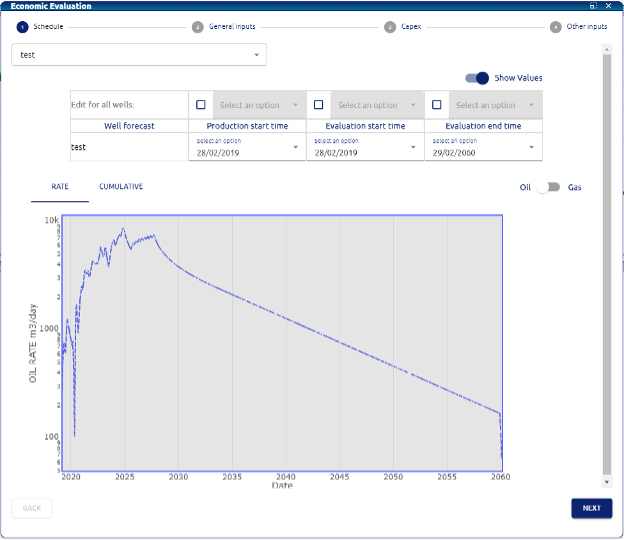This screenshot has width=624, height=540.
Task: Click the NEXT button
Action: click(591, 508)
